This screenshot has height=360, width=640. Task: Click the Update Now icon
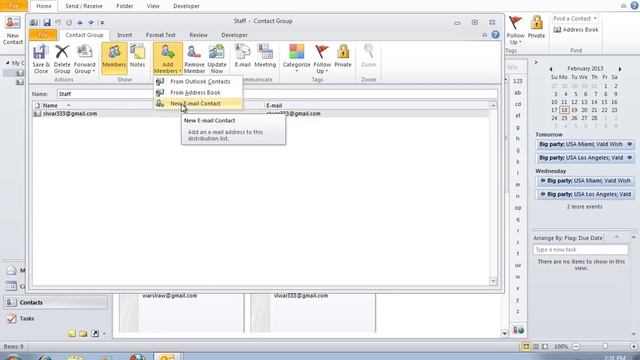click(217, 59)
